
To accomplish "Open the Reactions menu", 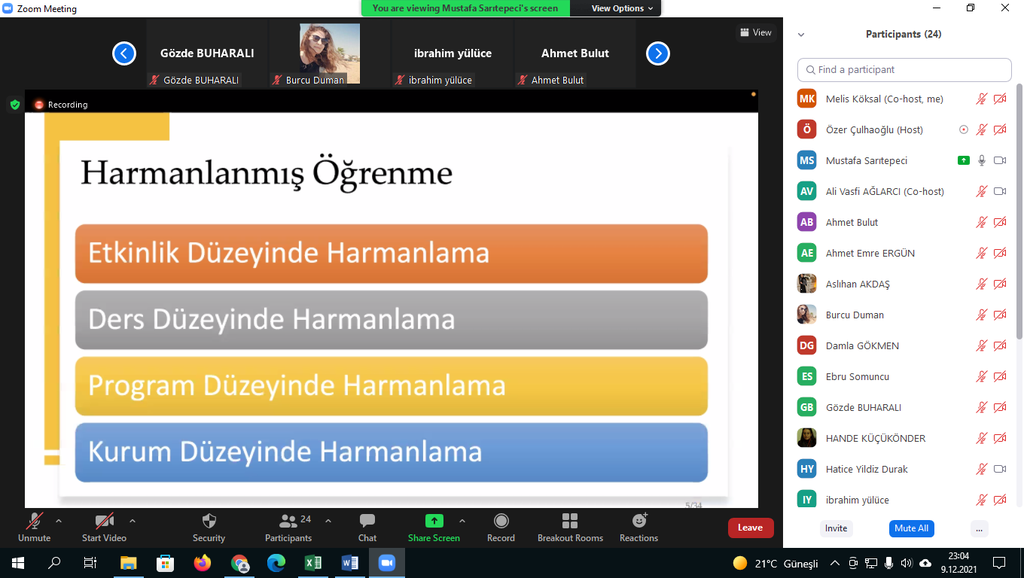I will [639, 522].
